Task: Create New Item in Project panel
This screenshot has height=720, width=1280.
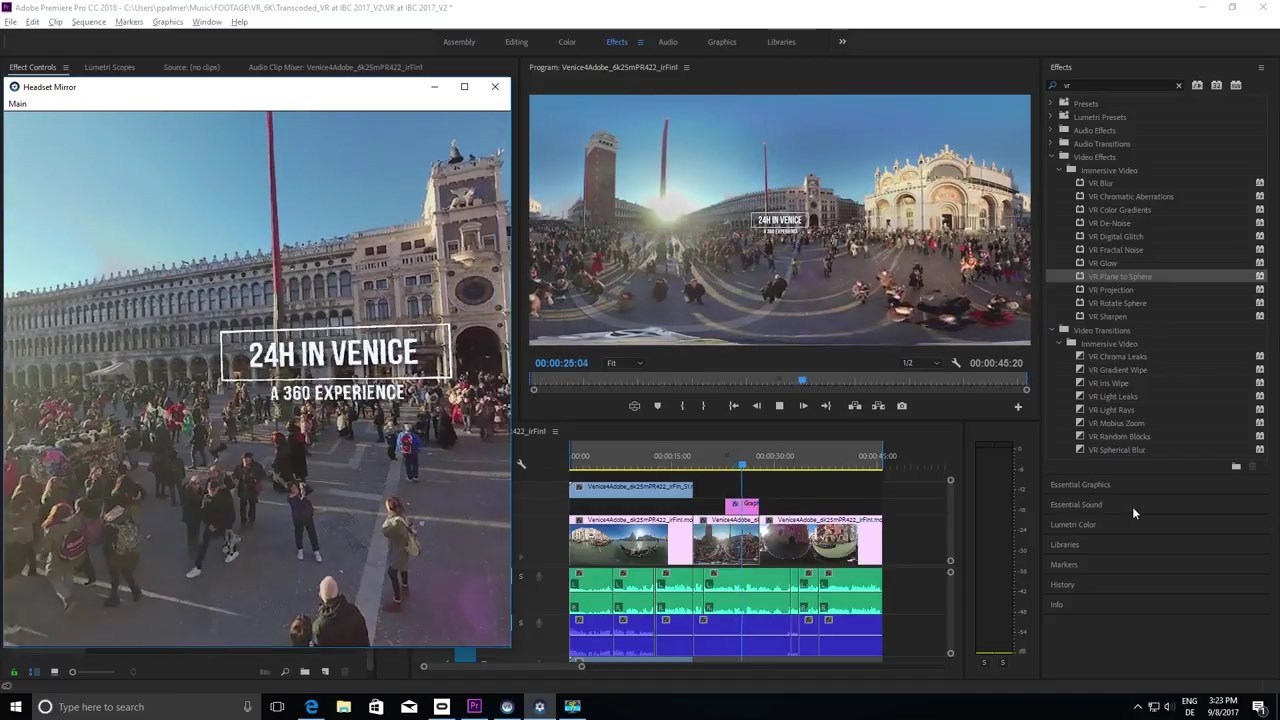Action: click(325, 672)
